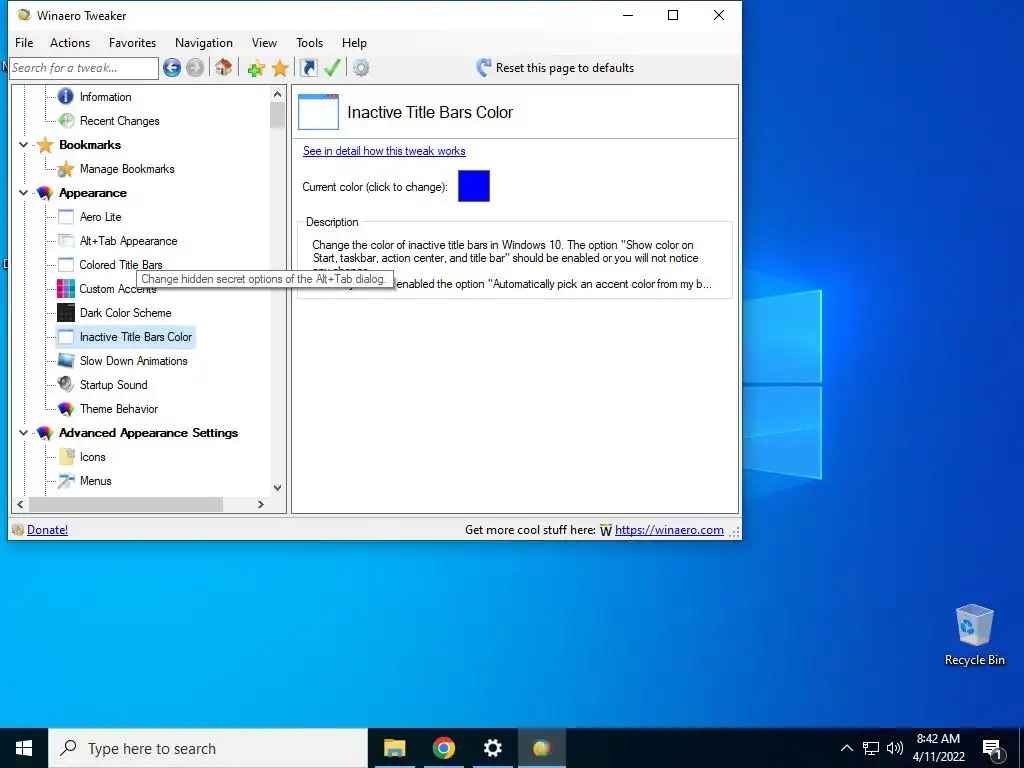1024x768 pixels.
Task: Select 'Dark Color Scheme' tree row text
Action: (x=125, y=313)
